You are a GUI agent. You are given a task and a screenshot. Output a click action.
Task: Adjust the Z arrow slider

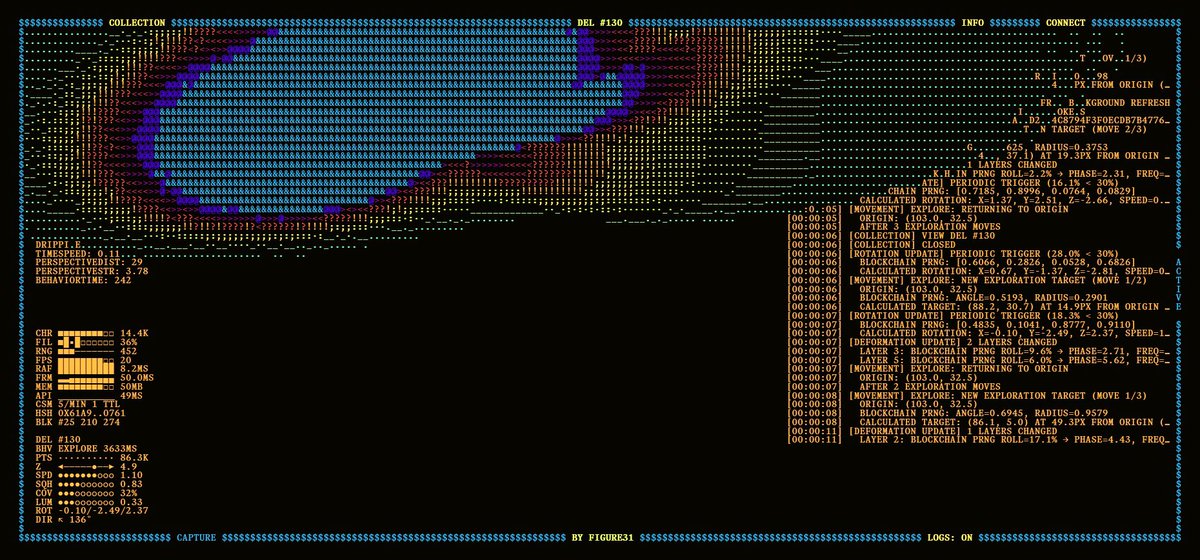pos(85,467)
